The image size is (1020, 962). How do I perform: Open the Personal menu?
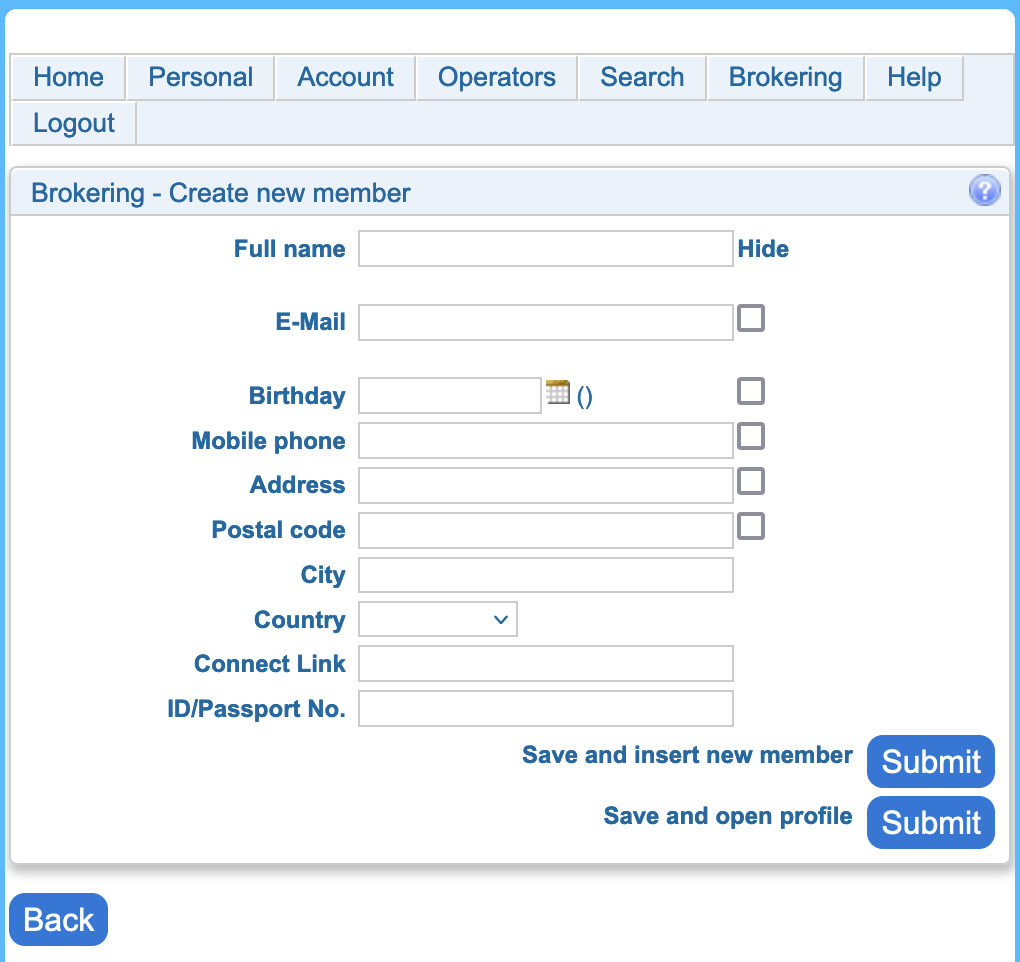click(200, 77)
